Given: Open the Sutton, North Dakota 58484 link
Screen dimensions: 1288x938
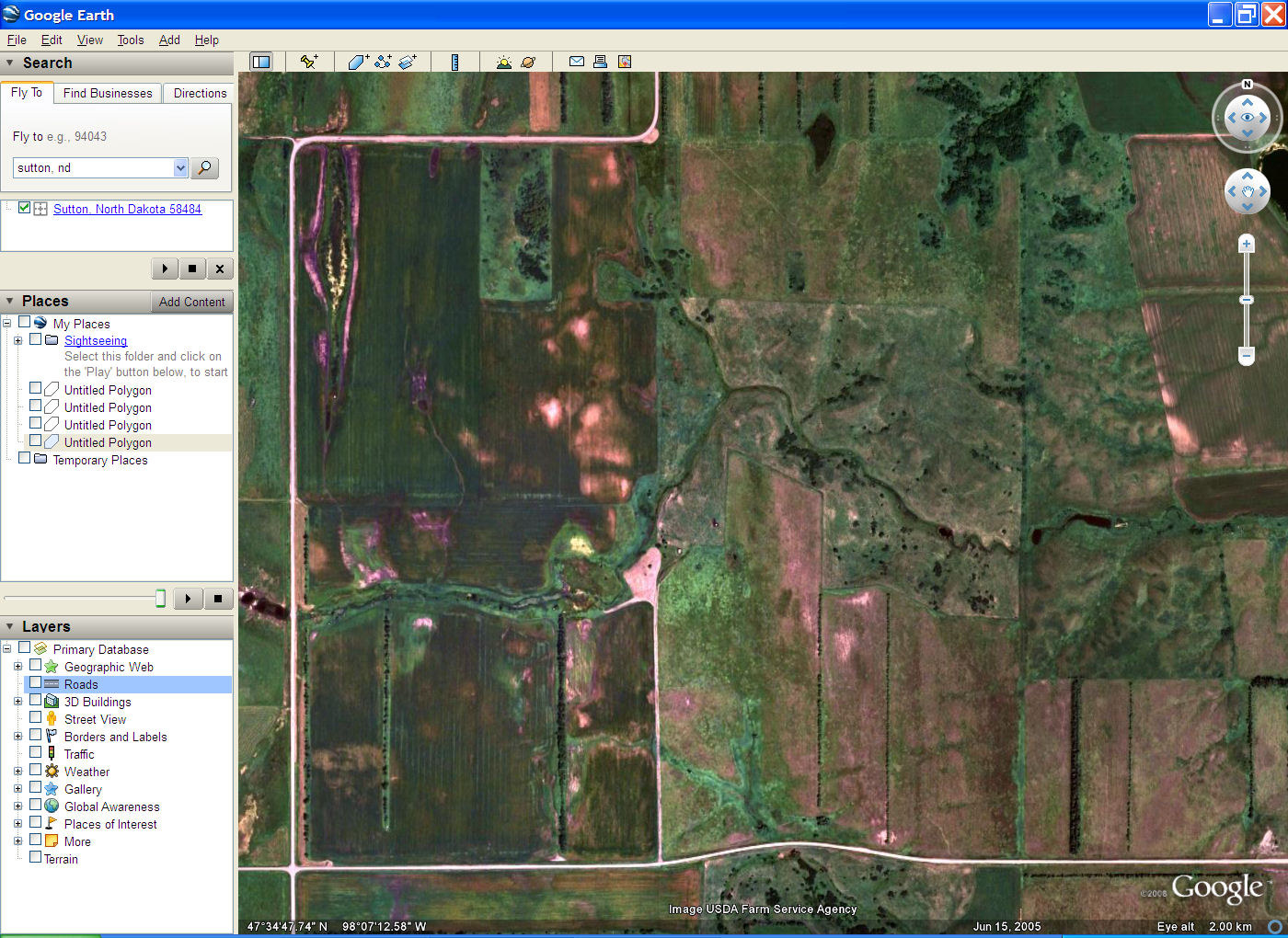Looking at the screenshot, I should [x=127, y=209].
